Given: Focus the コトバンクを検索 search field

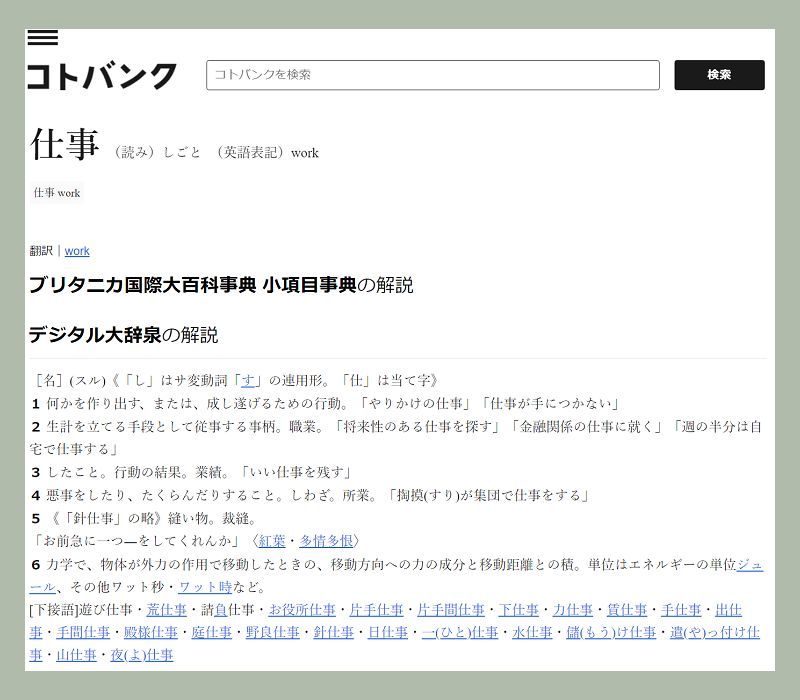Looking at the screenshot, I should click(x=433, y=75).
